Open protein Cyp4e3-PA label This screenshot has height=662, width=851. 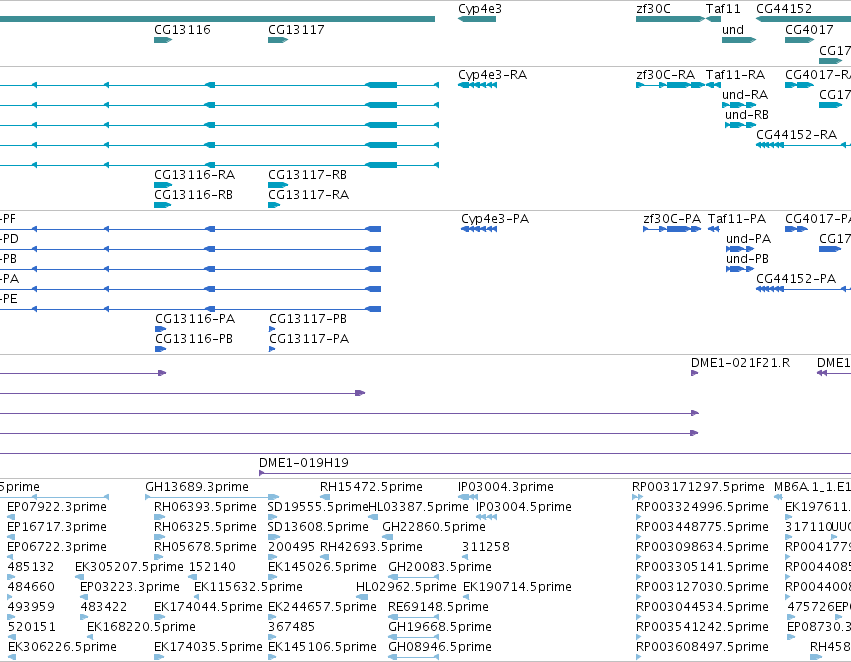coord(495,219)
